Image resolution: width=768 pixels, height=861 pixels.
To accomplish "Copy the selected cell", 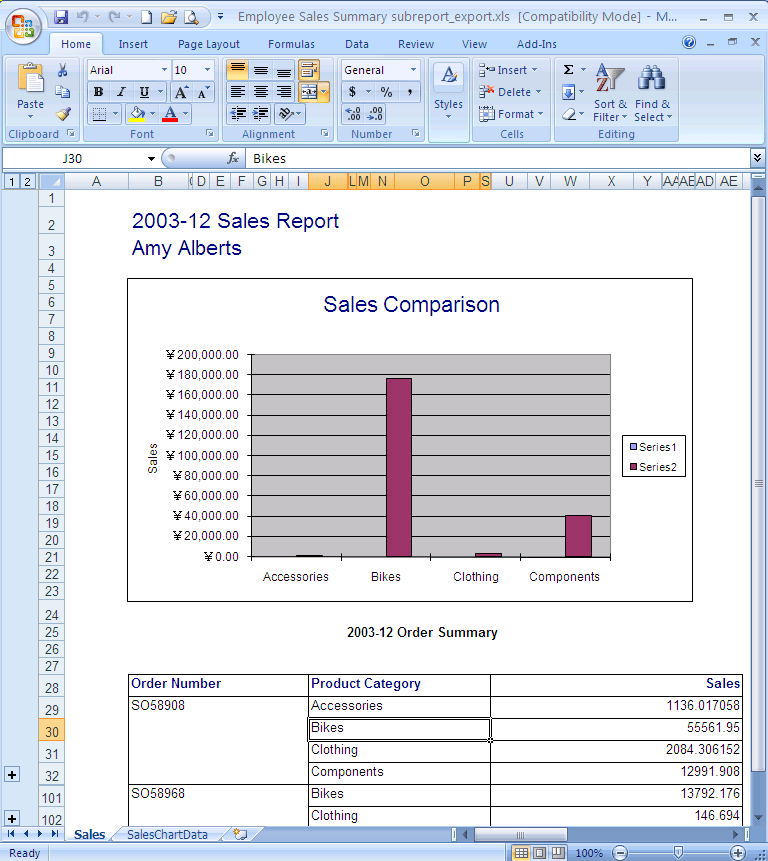I will click(63, 92).
